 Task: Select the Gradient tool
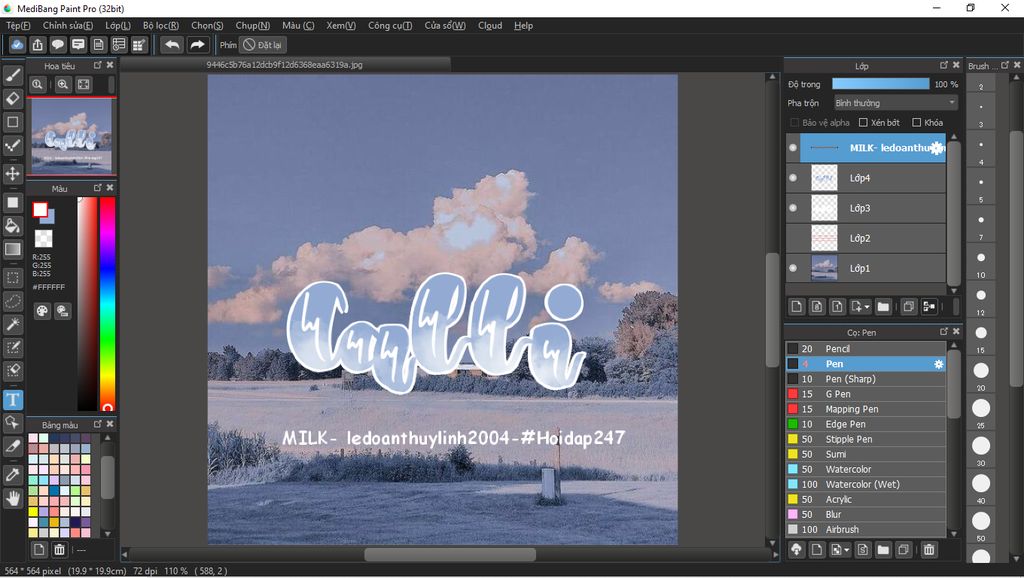point(12,249)
